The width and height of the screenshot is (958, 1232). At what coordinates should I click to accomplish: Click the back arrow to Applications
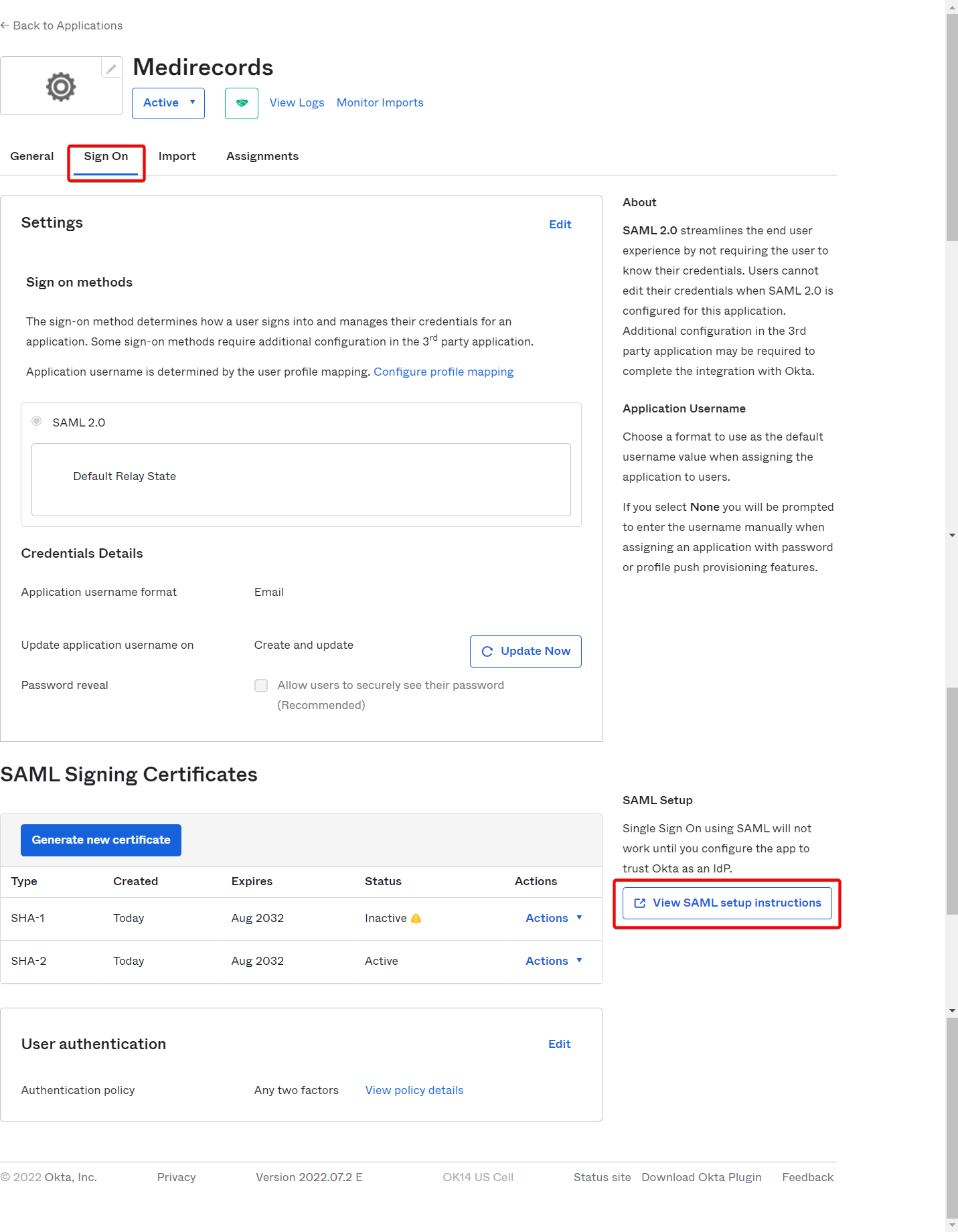(x=5, y=25)
